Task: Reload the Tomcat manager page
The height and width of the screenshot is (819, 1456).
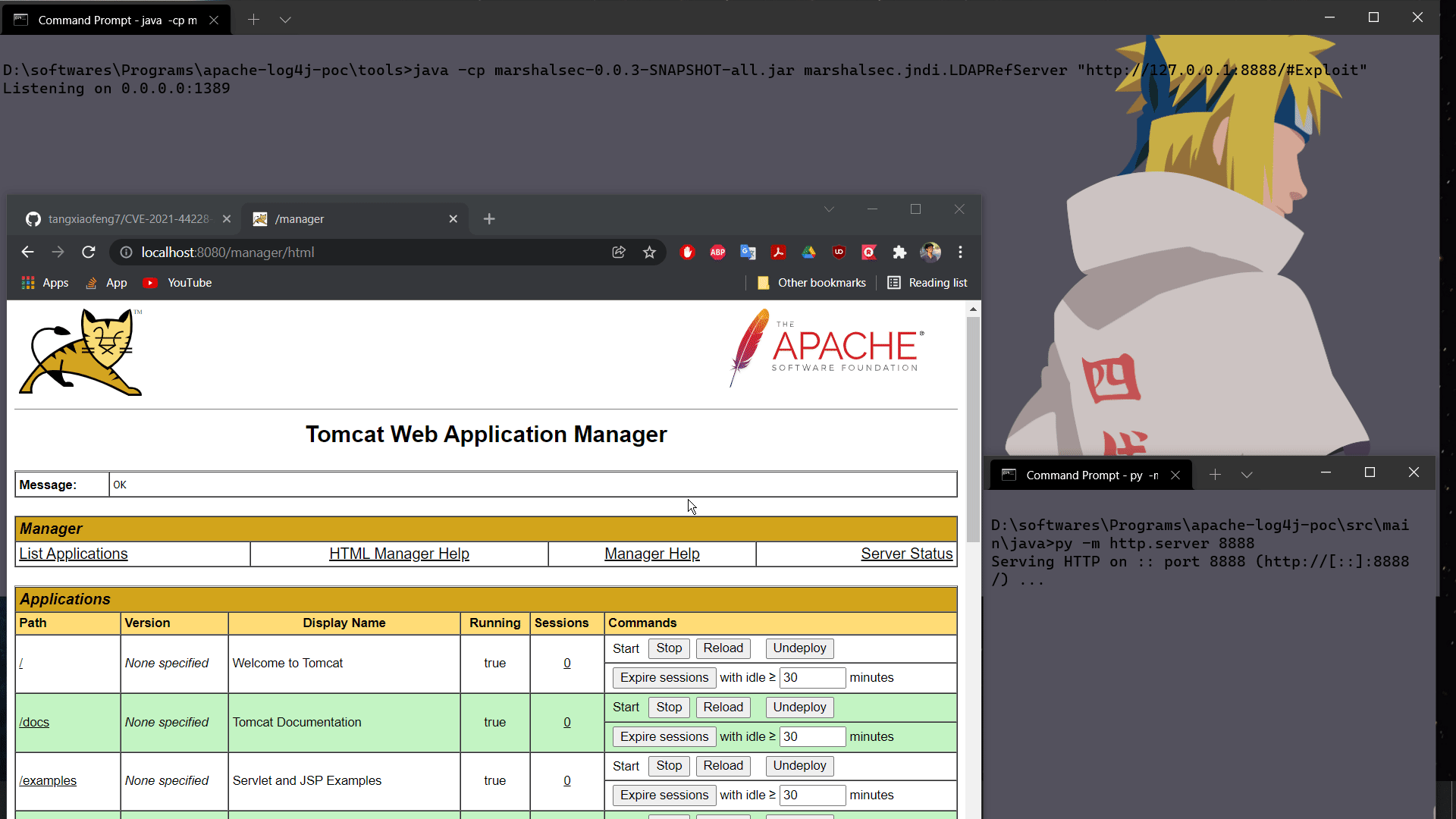Action: 89,252
